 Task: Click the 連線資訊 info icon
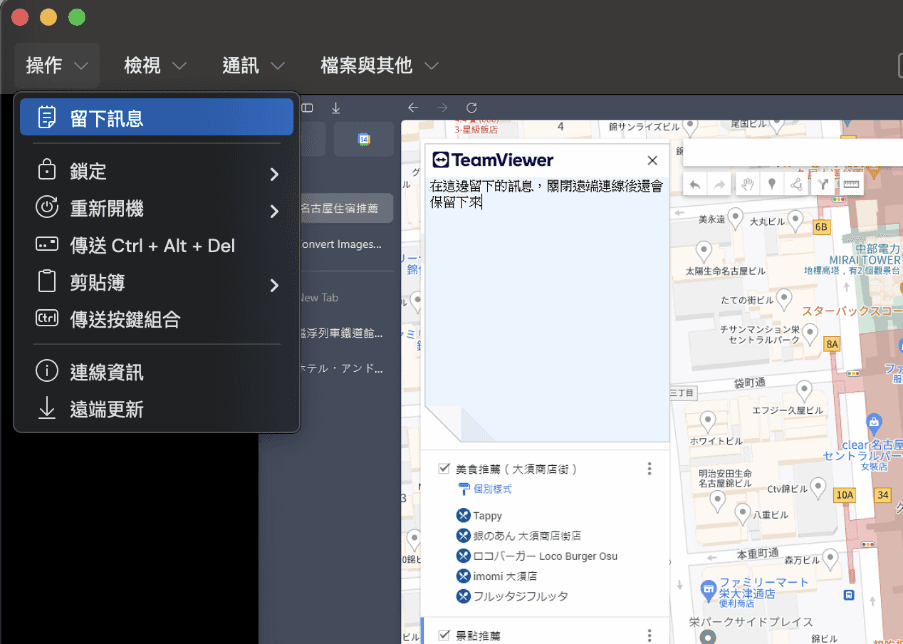click(47, 371)
